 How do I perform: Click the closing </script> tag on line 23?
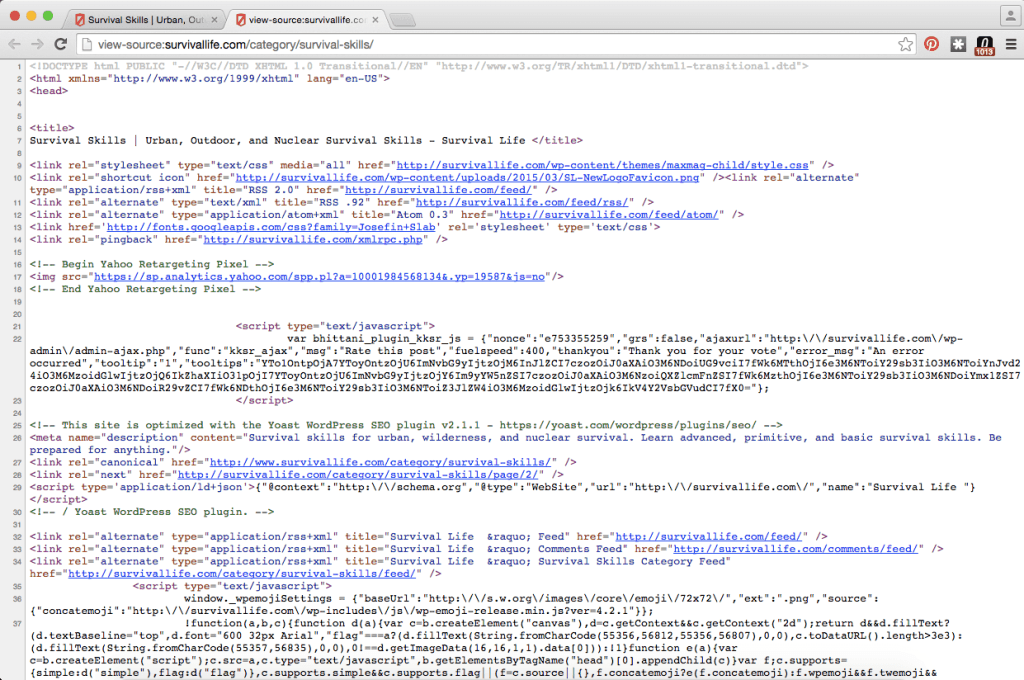pyautogui.click(x=264, y=400)
